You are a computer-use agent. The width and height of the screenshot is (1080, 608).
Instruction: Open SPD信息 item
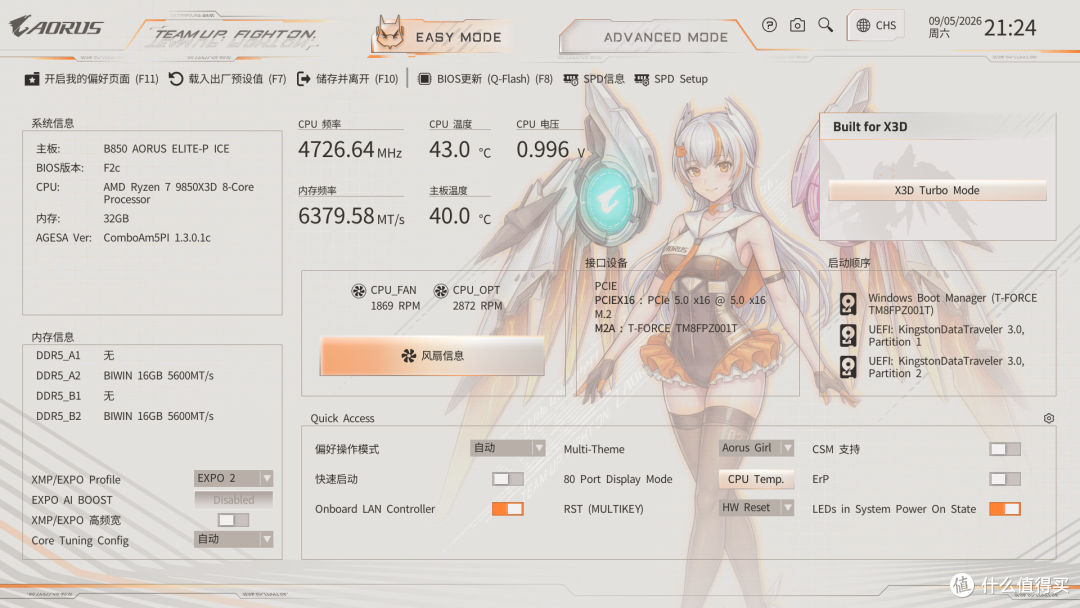click(594, 79)
